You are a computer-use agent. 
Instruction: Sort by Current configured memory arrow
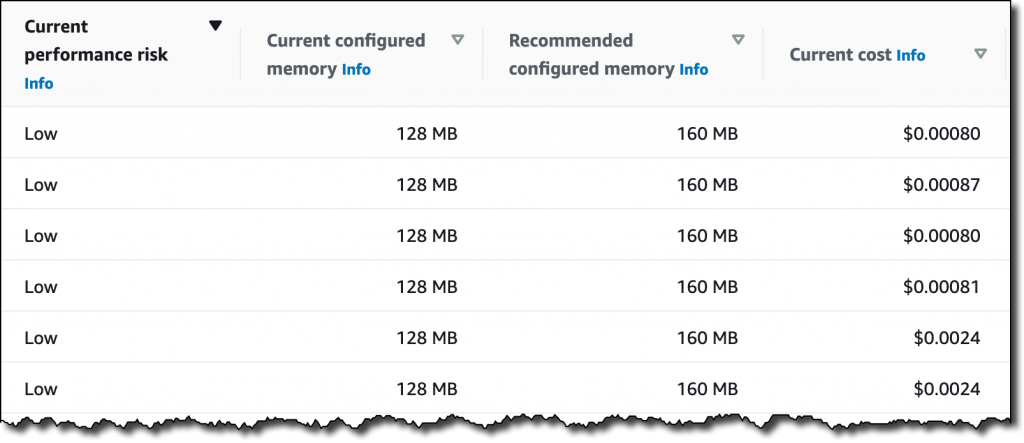(457, 40)
